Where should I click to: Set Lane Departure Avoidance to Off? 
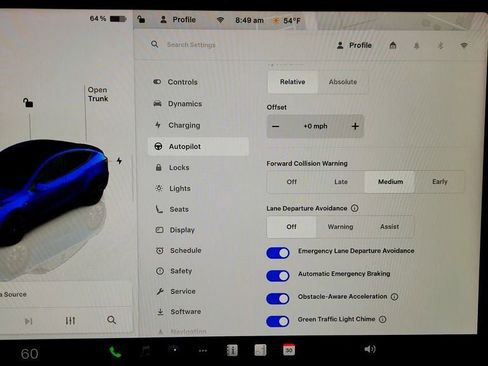click(291, 227)
